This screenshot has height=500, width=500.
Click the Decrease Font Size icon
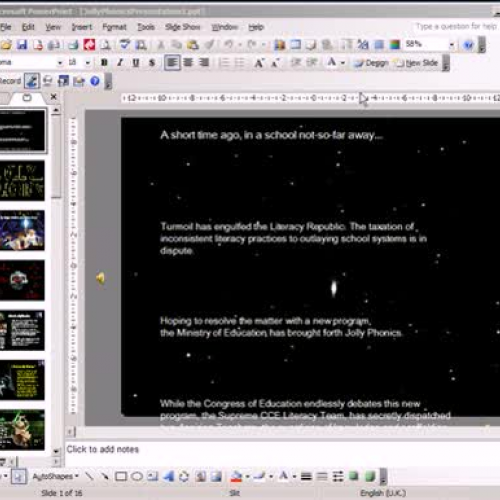(275, 63)
